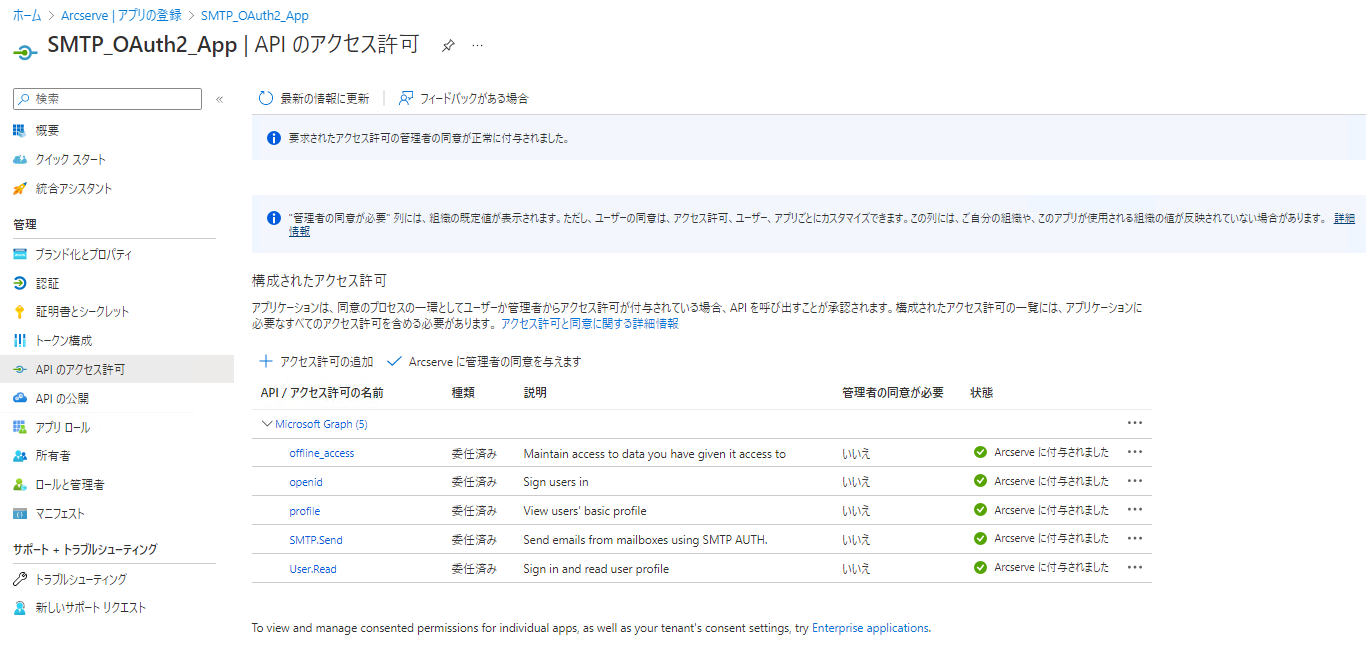This screenshot has width=1366, height=647.
Task: Click the アプリ ロール grid icon
Action: pos(20,427)
